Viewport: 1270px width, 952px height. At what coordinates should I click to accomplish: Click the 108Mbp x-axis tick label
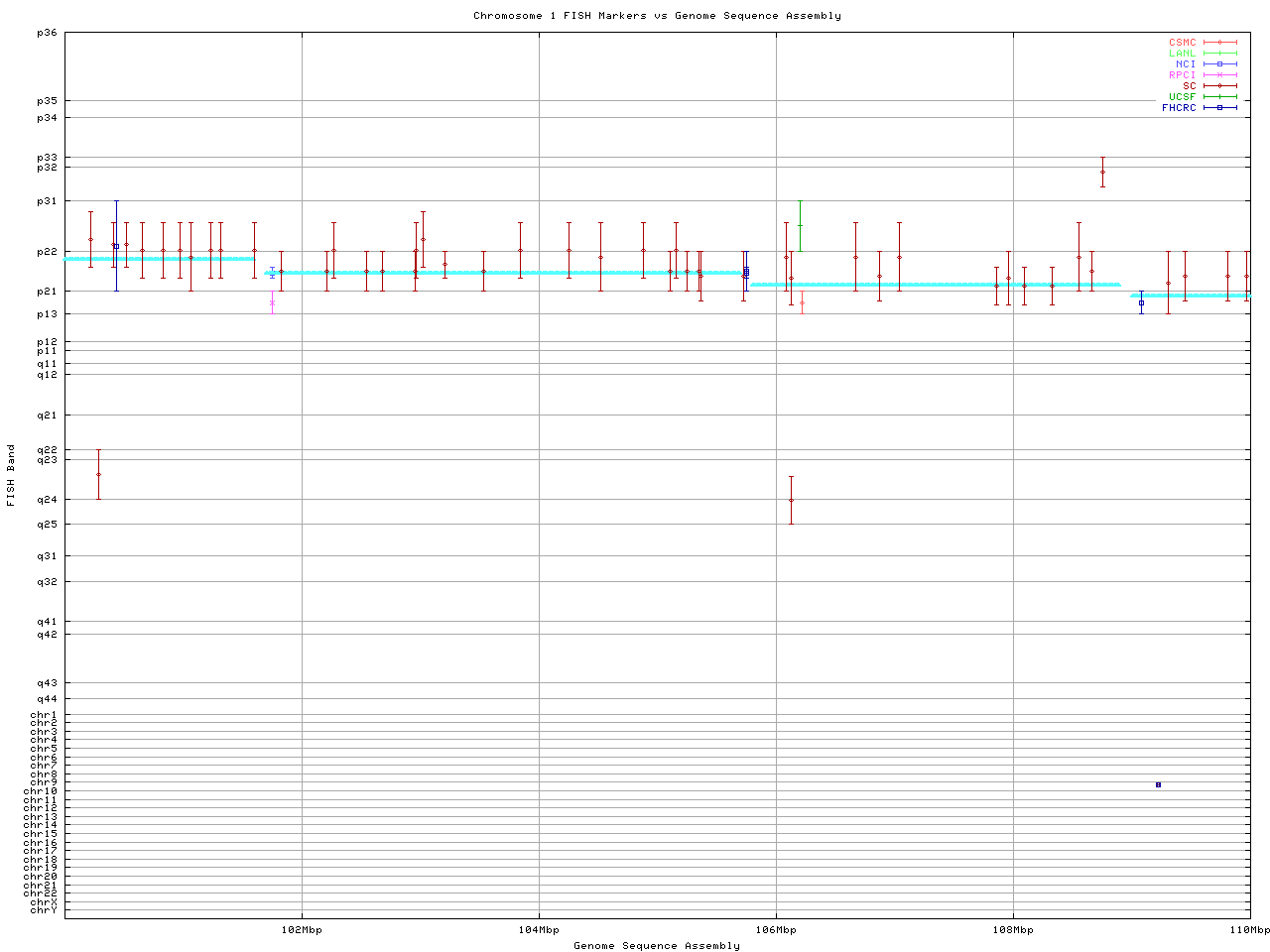(1013, 930)
